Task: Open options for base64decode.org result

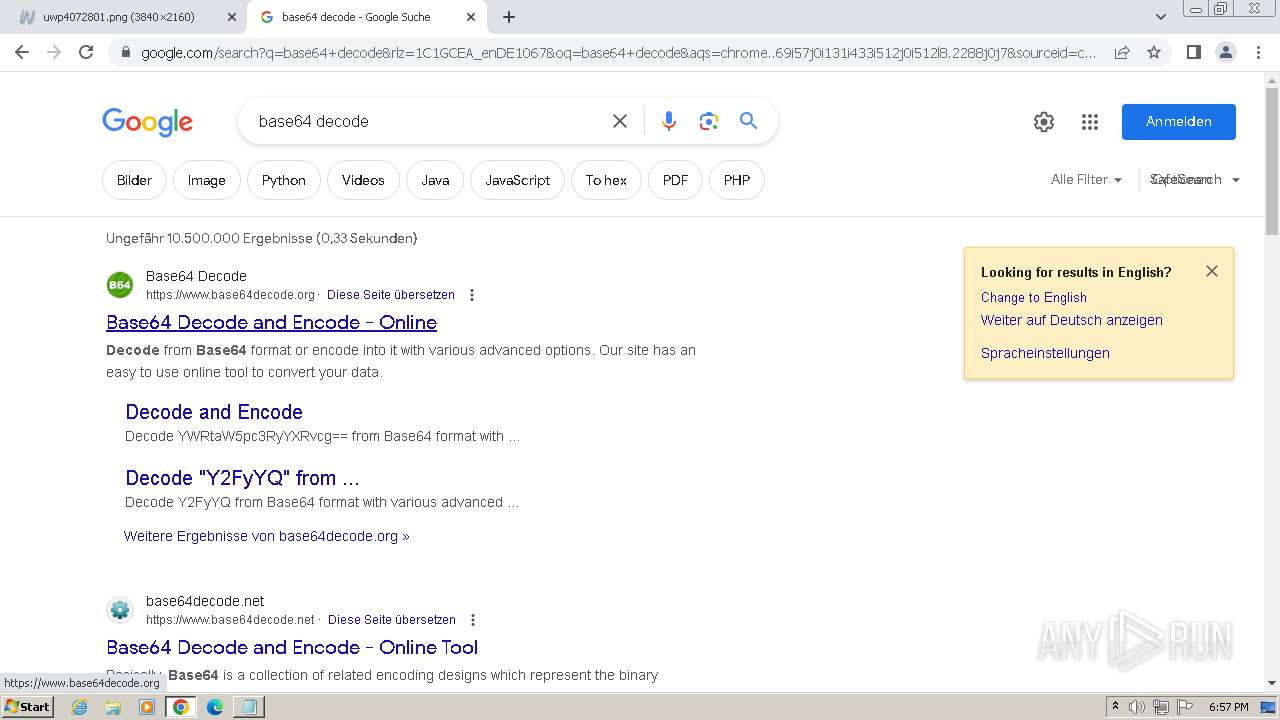Action: click(x=472, y=295)
